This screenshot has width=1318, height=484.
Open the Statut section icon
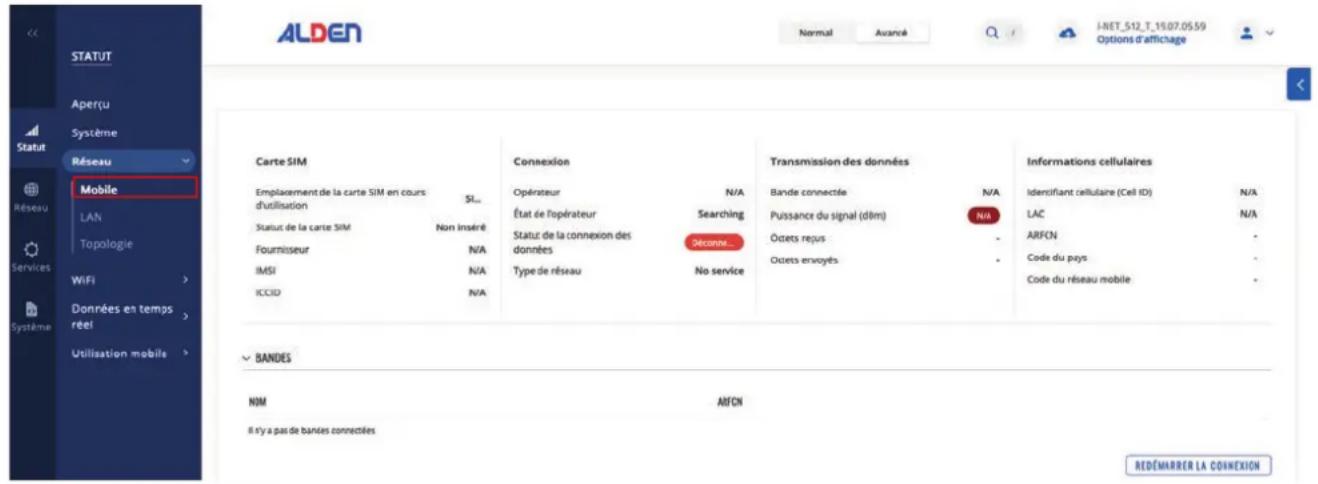[31, 135]
